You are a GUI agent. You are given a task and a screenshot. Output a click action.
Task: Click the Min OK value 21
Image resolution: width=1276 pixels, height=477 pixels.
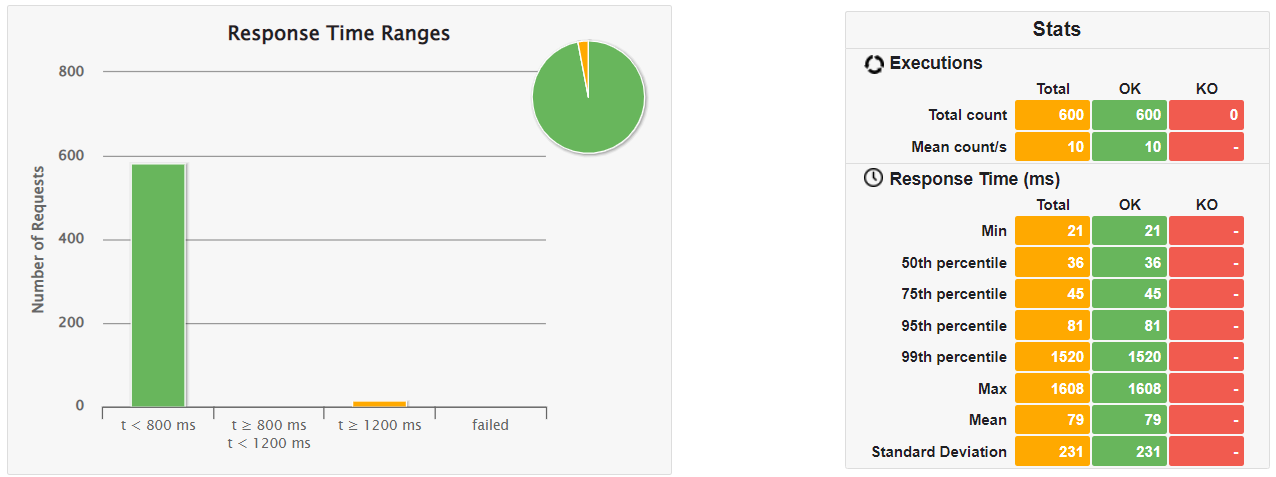coord(1128,231)
